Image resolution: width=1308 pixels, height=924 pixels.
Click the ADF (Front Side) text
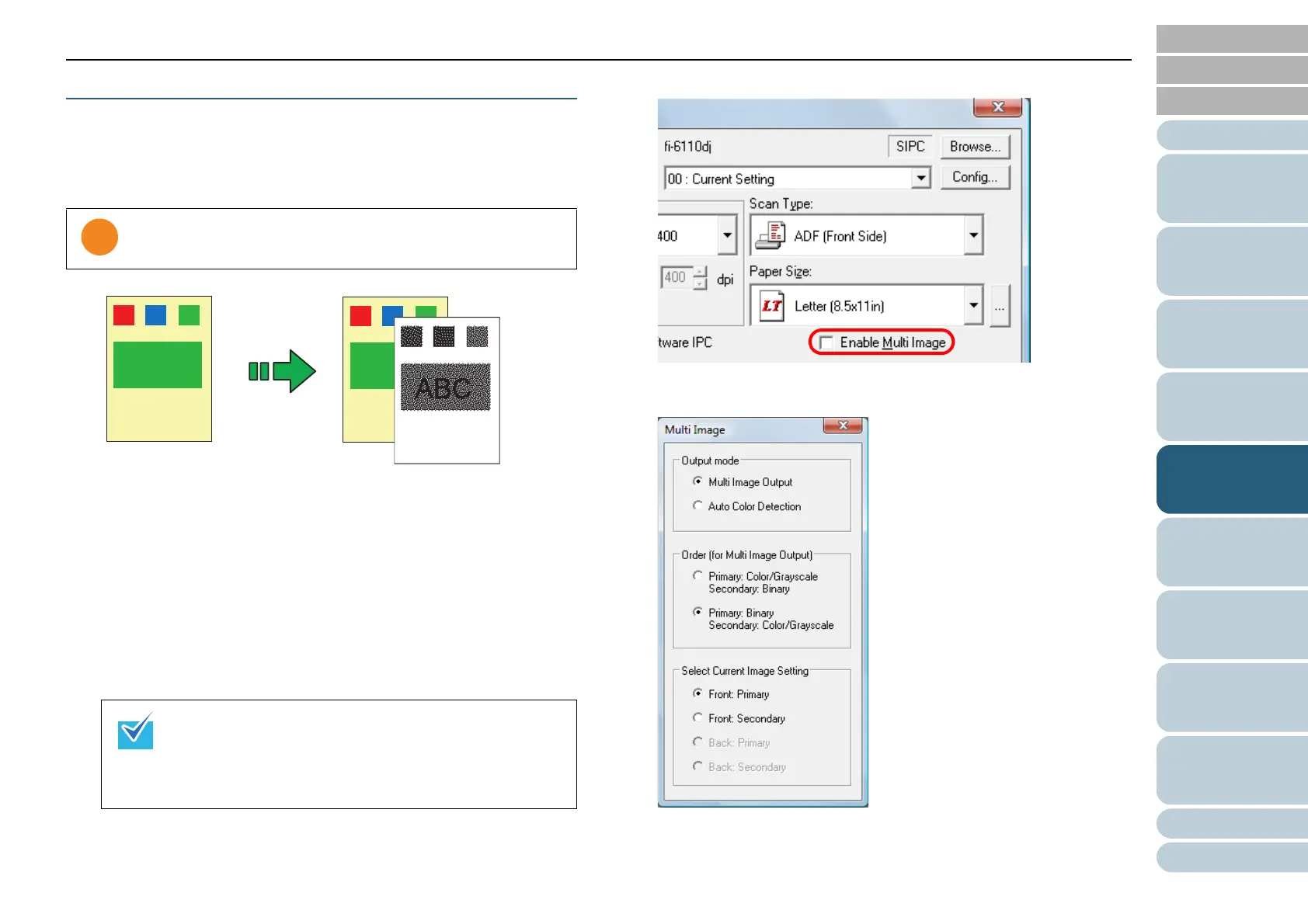coord(840,236)
